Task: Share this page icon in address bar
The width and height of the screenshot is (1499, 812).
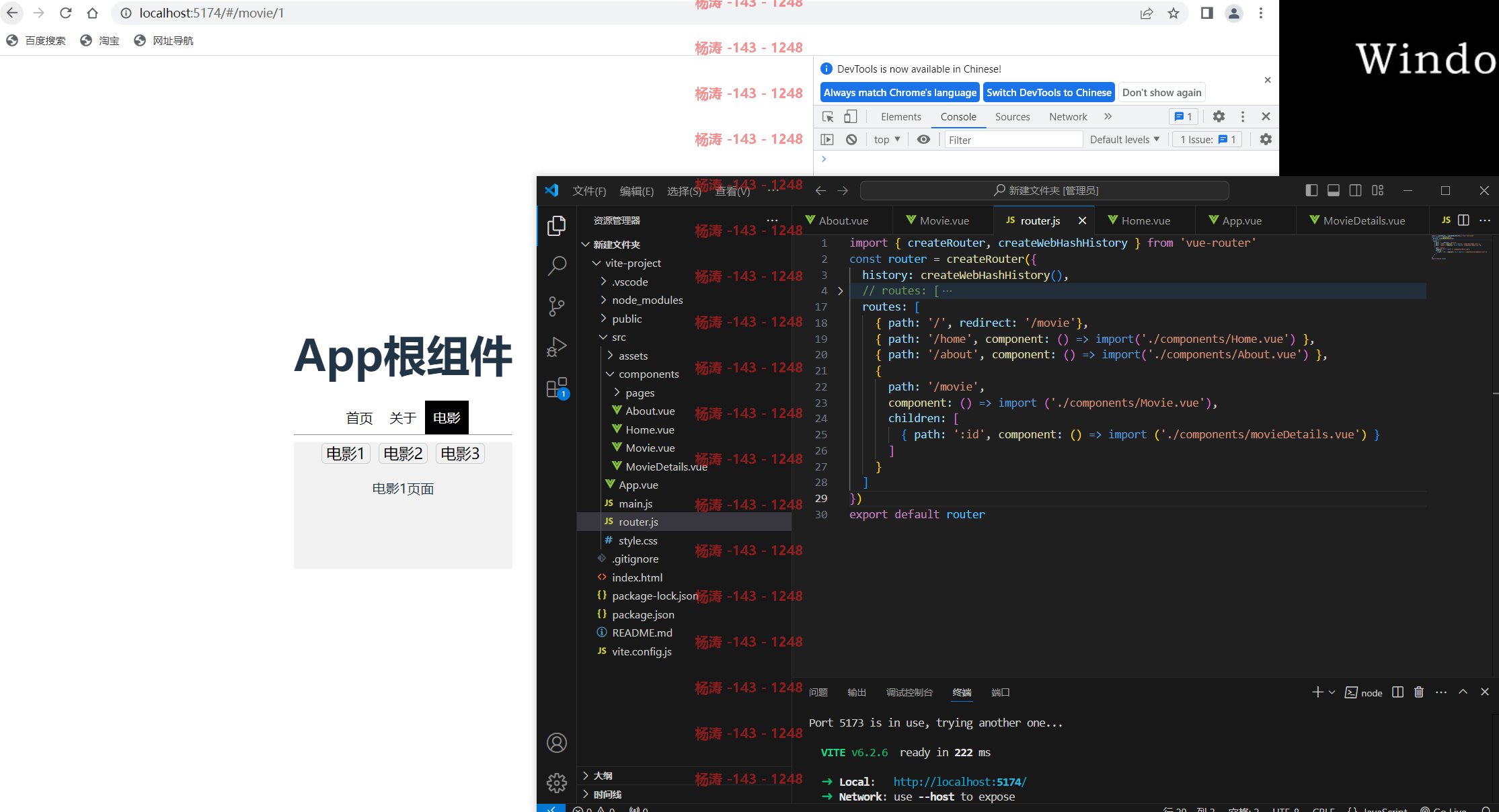Action: (1147, 13)
